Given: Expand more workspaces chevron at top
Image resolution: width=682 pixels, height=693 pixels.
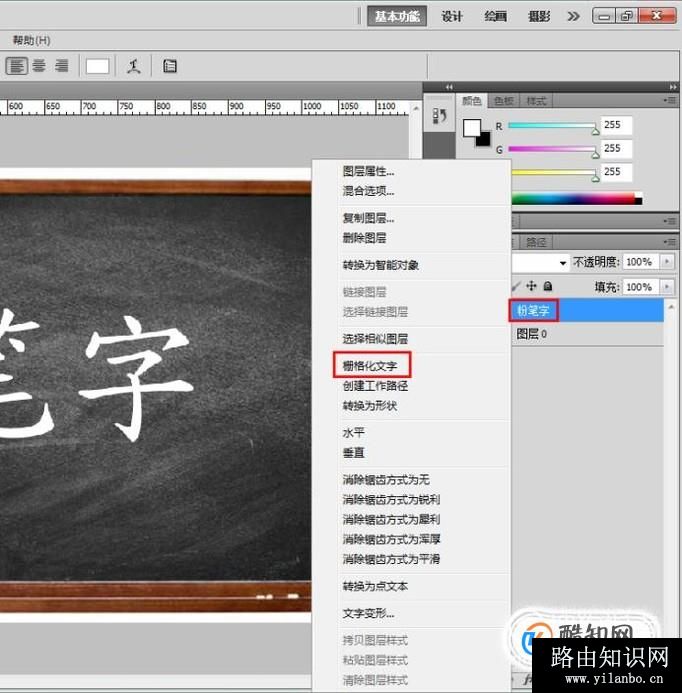Looking at the screenshot, I should pos(573,16).
